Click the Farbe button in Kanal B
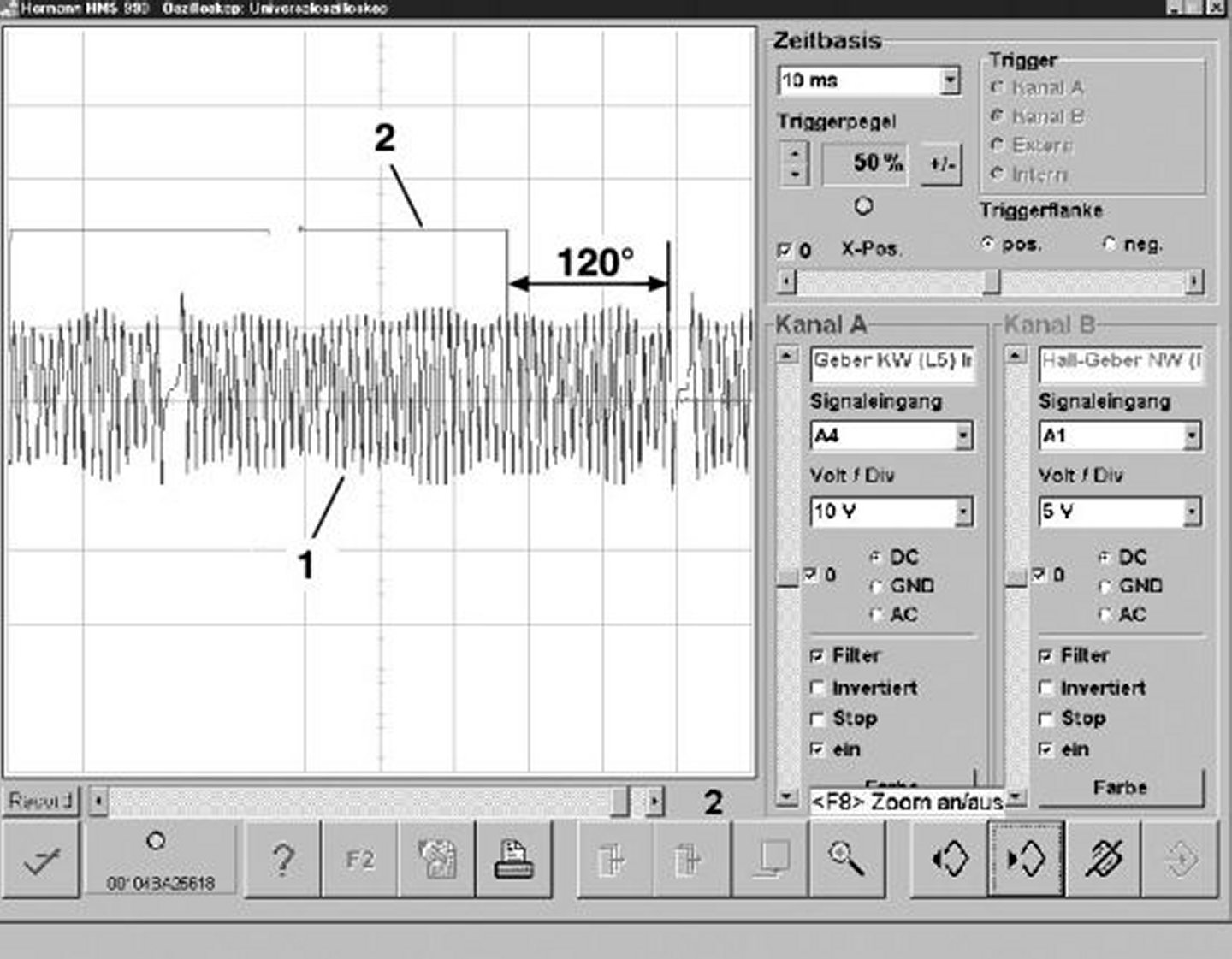This screenshot has width=1232, height=959. [1120, 787]
